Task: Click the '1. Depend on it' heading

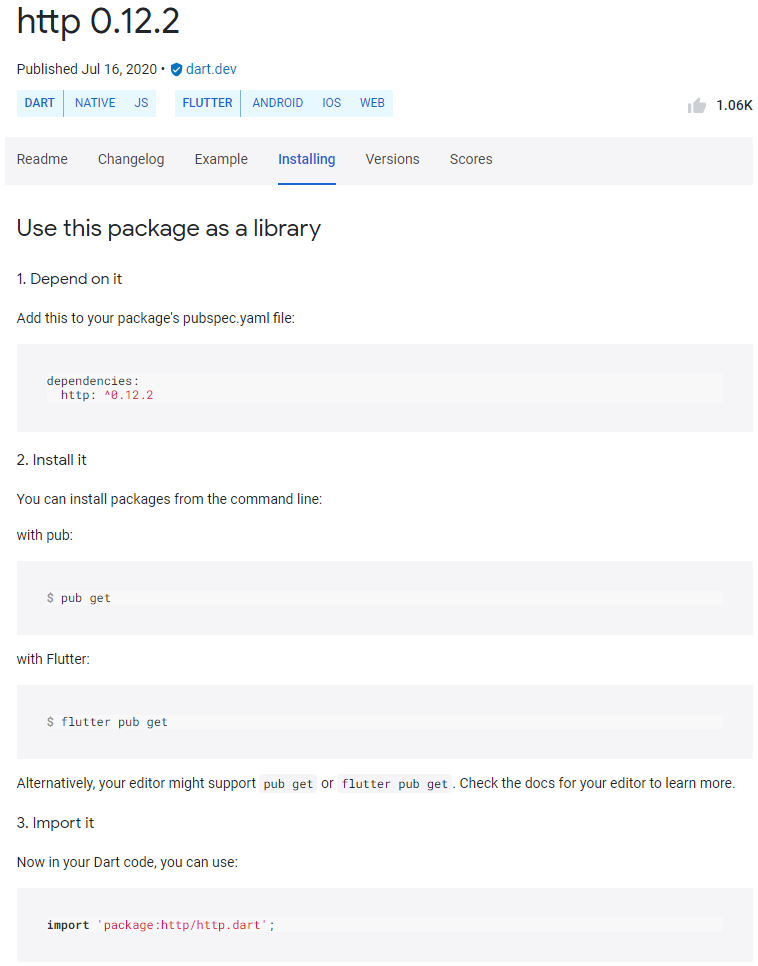Action: pyautogui.click(x=69, y=279)
